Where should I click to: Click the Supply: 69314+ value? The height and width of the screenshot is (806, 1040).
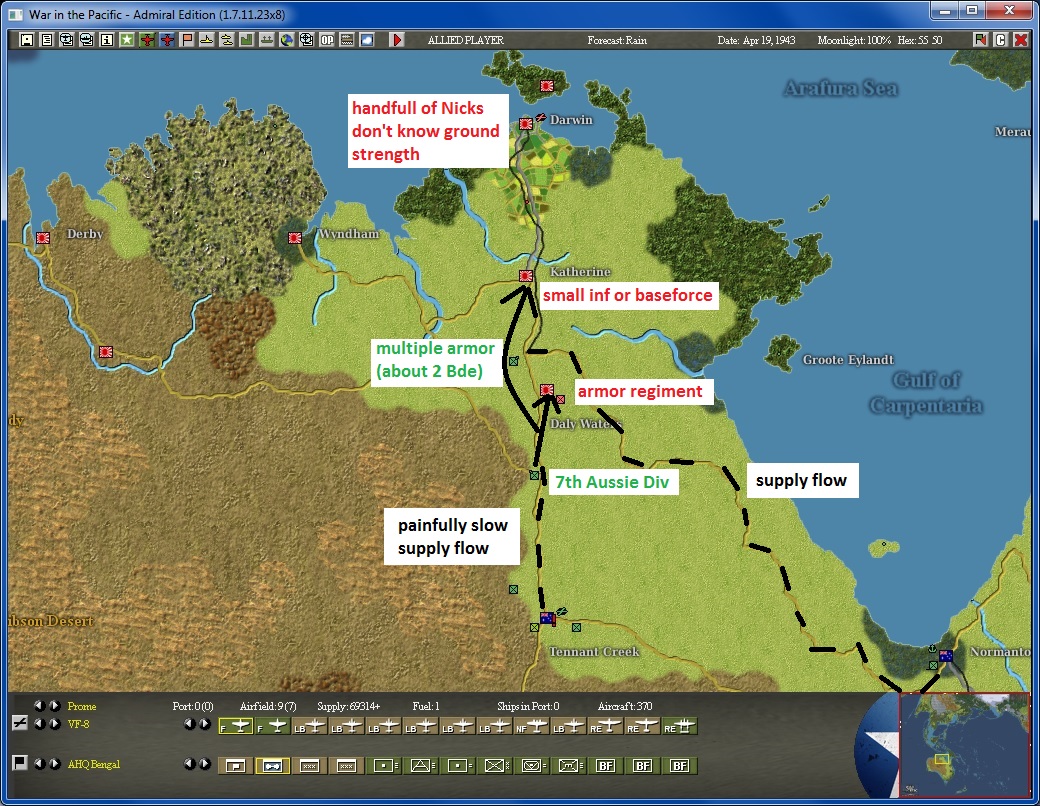click(x=349, y=706)
